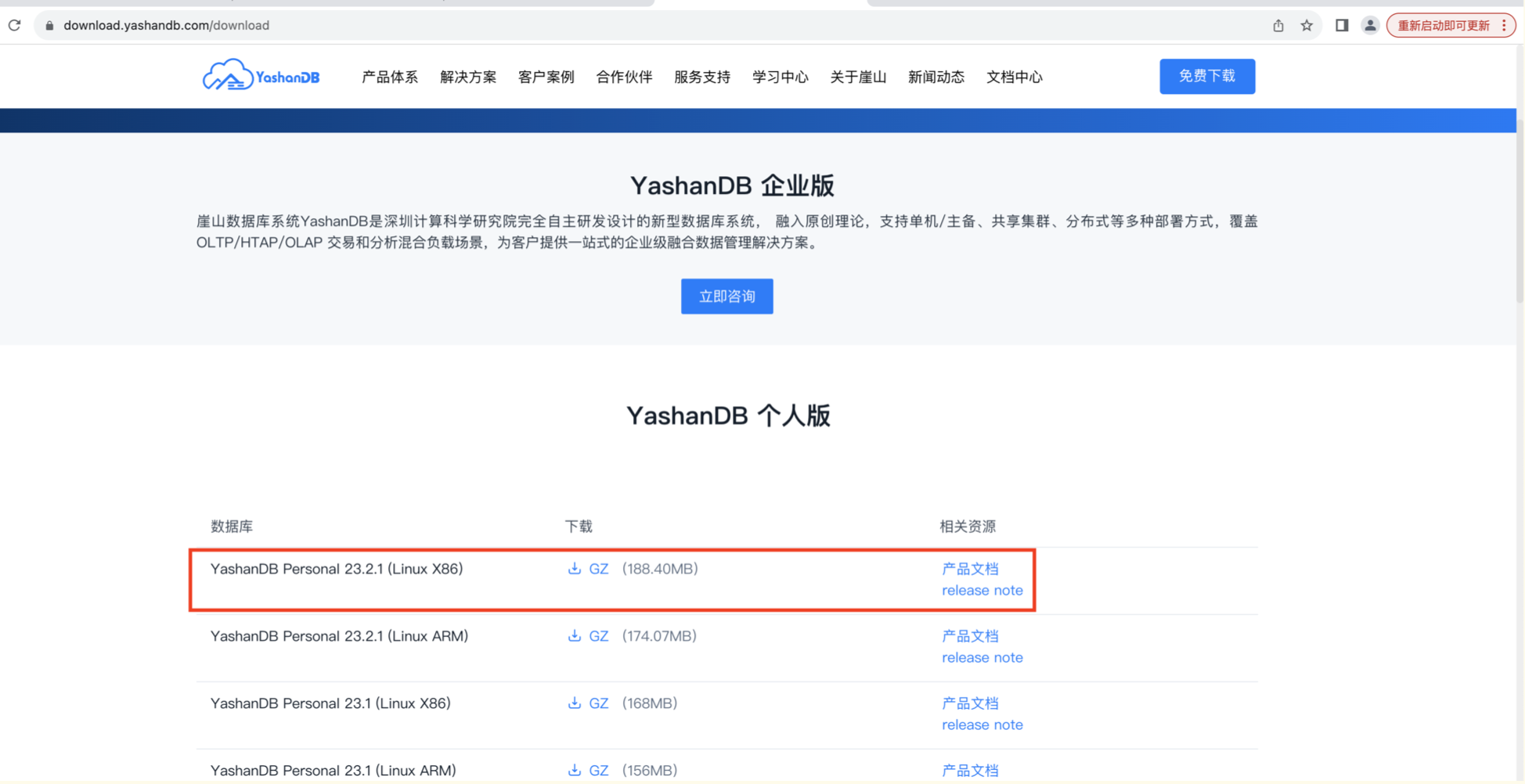This screenshot has width=1525, height=784.
Task: View site info via the lock icon
Action: pyautogui.click(x=49, y=26)
